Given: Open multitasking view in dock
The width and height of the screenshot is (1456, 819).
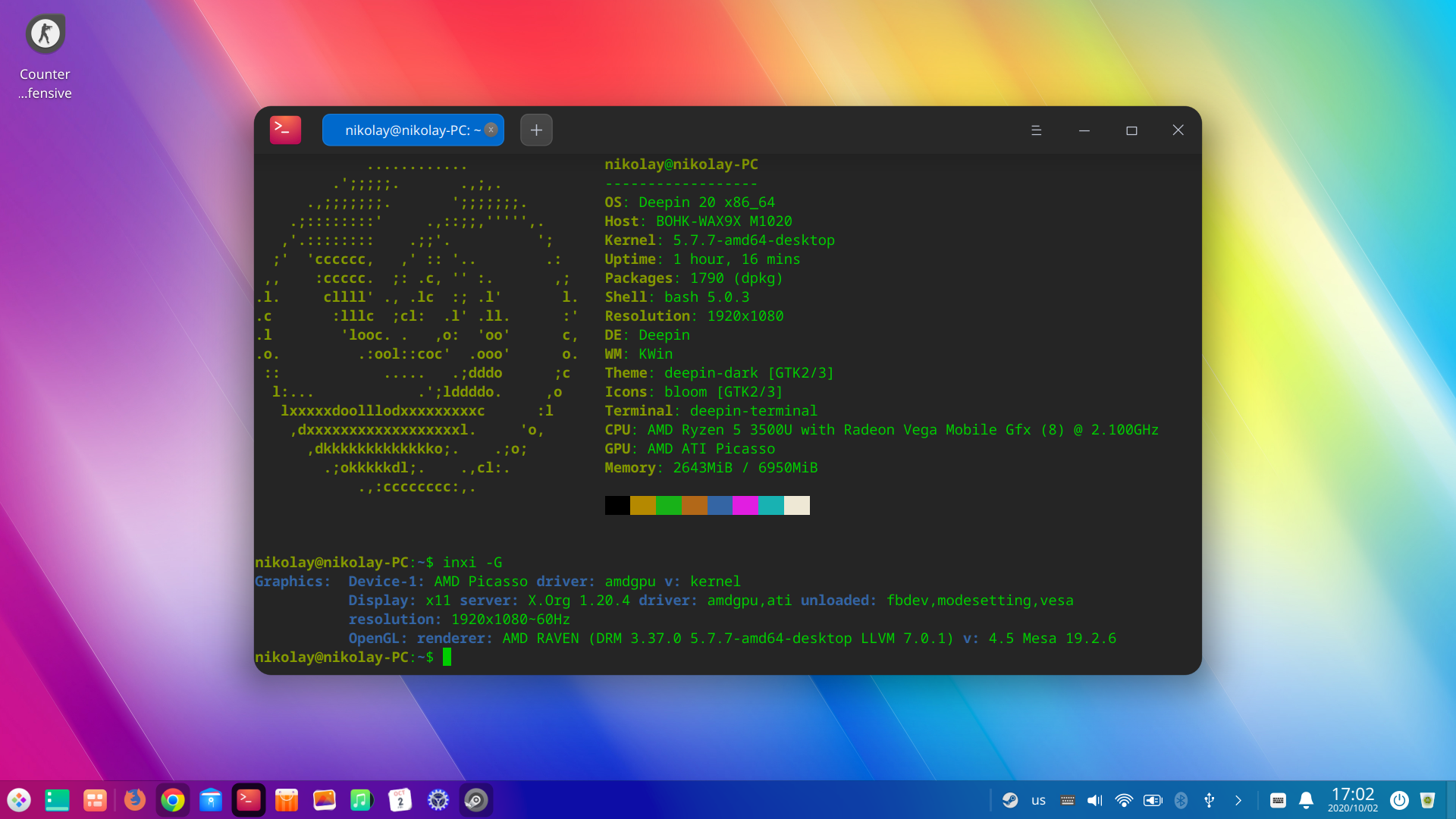Looking at the screenshot, I should 95,800.
